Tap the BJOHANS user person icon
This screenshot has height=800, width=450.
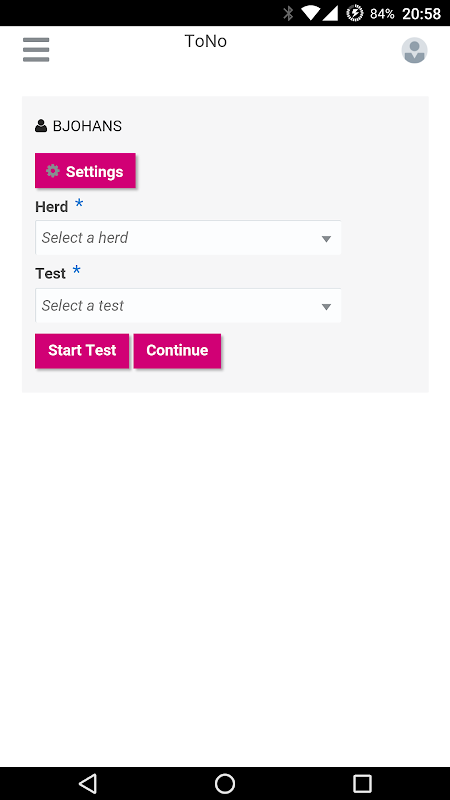(x=41, y=126)
